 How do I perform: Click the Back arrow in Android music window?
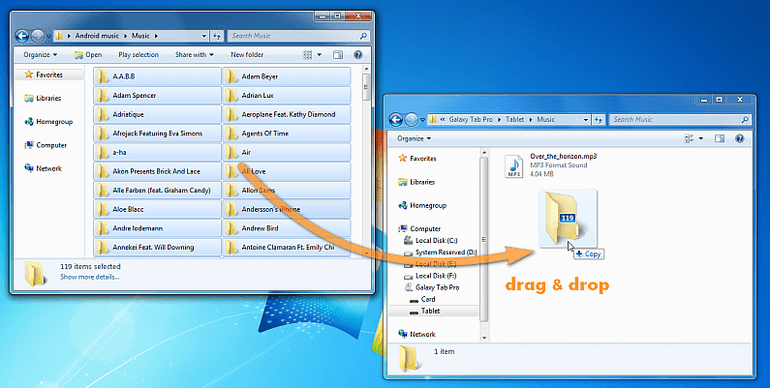(22, 36)
